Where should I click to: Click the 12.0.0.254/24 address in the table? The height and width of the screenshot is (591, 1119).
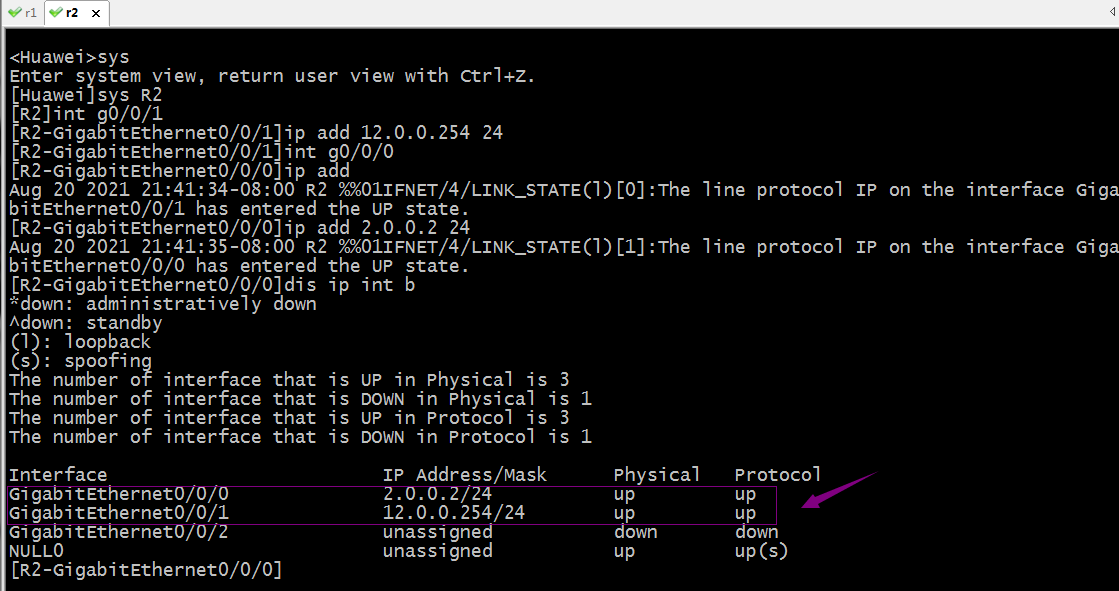coord(454,513)
